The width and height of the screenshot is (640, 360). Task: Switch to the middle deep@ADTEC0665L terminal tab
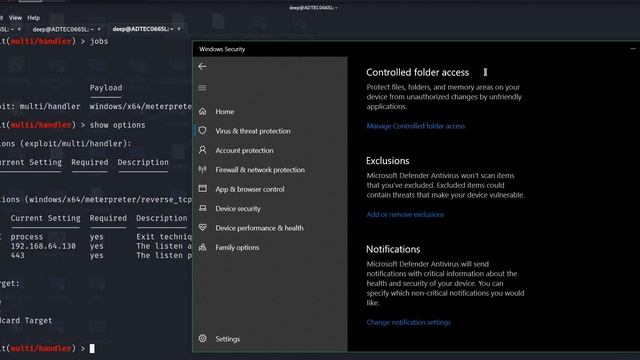point(62,29)
